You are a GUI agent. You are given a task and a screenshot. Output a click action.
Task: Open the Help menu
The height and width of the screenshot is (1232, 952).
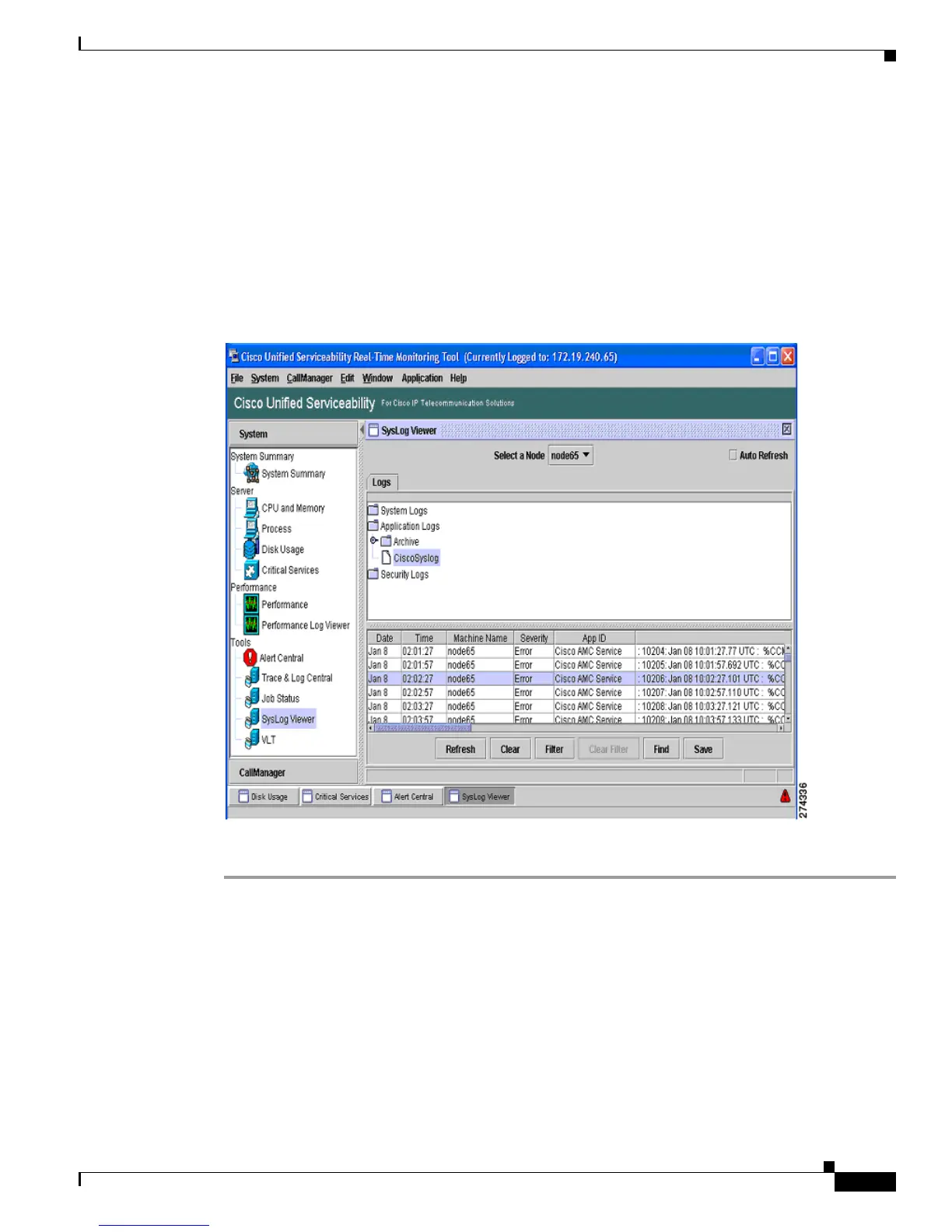coord(459,378)
